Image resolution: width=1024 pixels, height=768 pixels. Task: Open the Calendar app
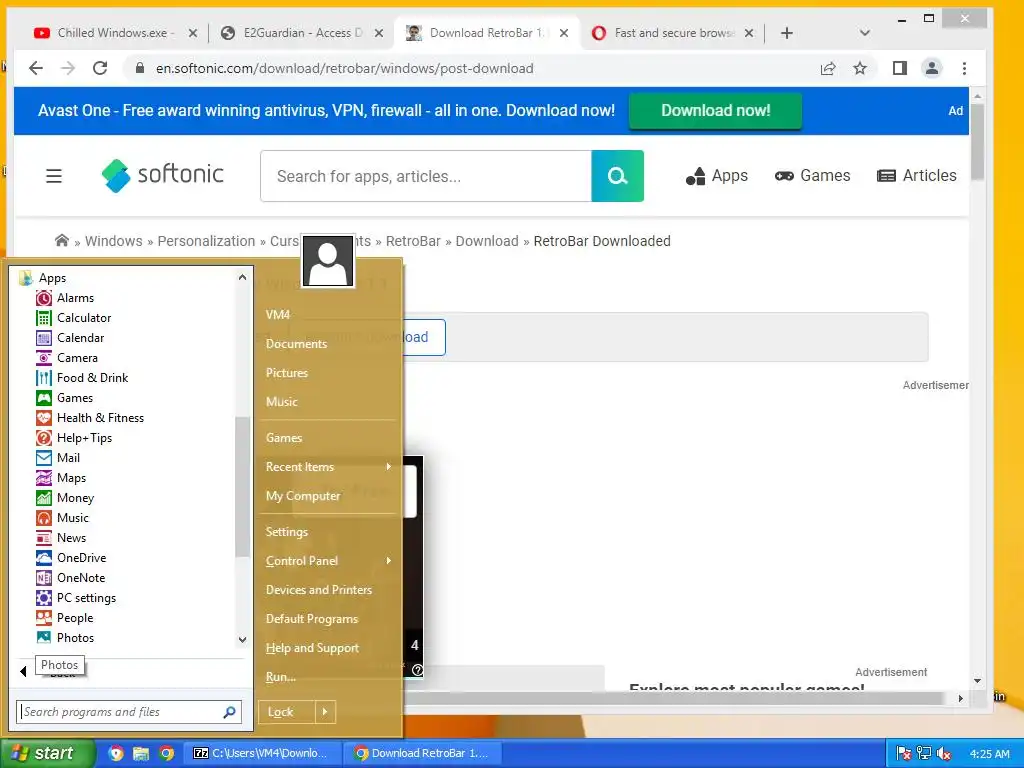click(x=80, y=338)
